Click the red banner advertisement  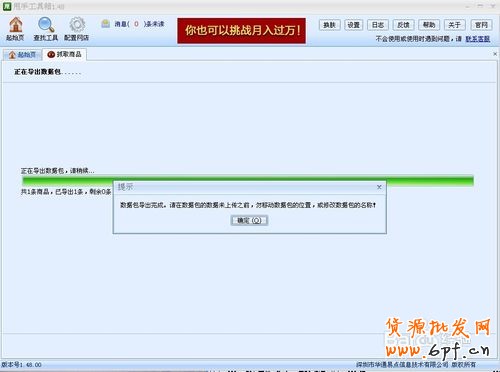click(x=241, y=31)
